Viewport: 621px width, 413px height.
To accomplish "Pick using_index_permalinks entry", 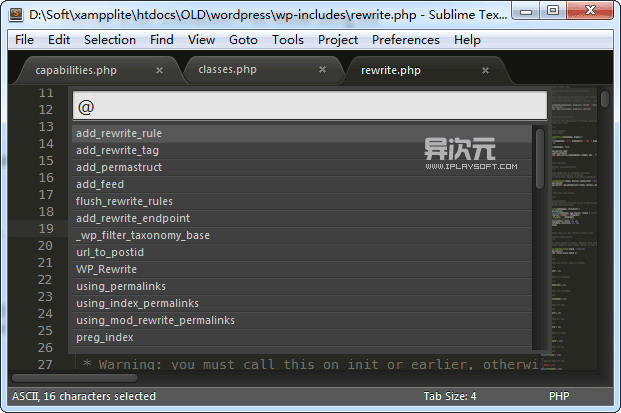I will [x=302, y=304].
